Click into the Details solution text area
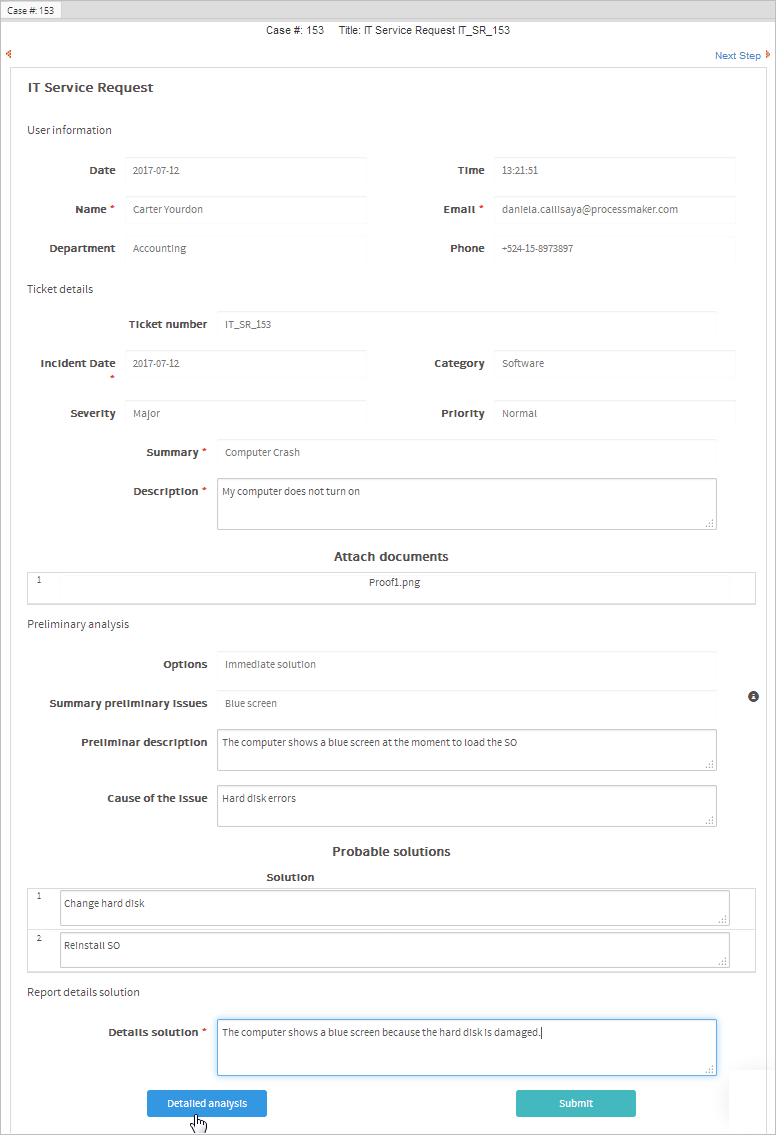 (466, 1047)
